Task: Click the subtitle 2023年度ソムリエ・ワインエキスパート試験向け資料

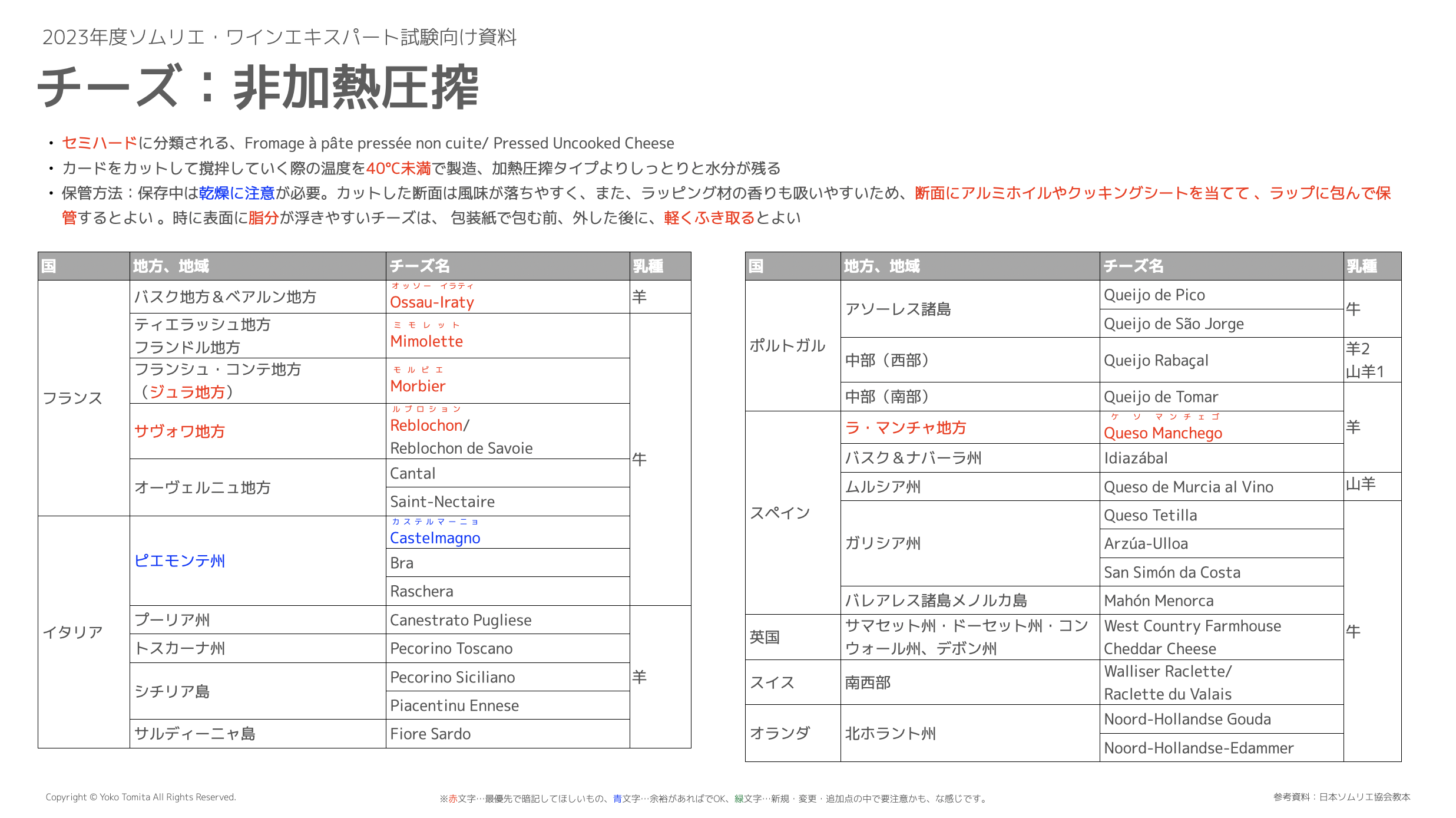Action: coord(279,37)
